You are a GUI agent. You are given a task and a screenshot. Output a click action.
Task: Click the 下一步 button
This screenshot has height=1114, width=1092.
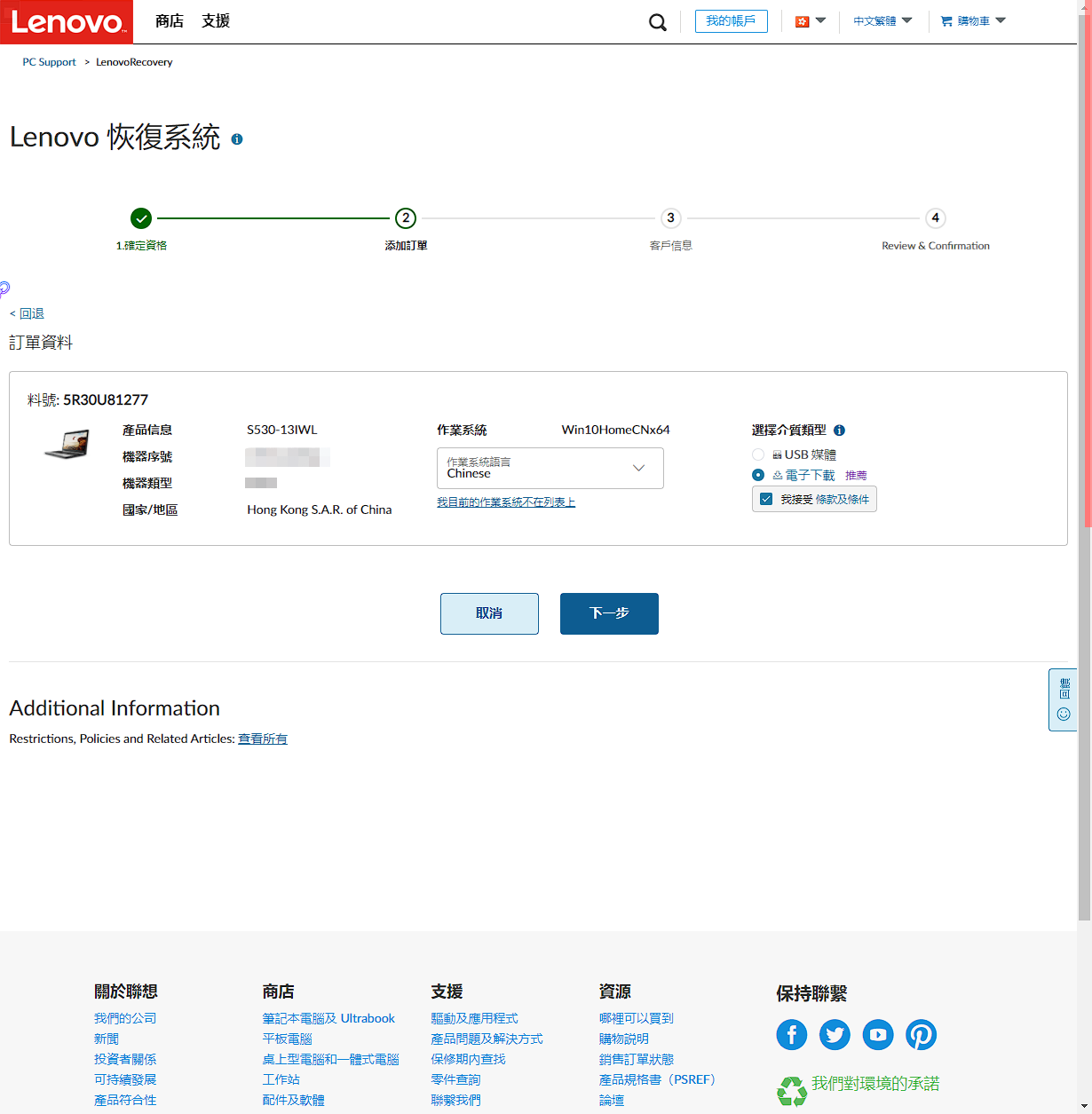tap(609, 613)
